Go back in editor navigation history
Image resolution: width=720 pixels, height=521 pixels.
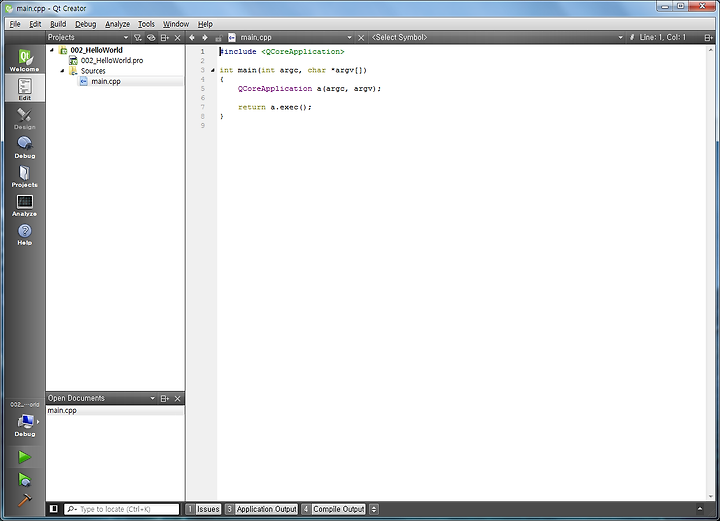click(x=192, y=38)
